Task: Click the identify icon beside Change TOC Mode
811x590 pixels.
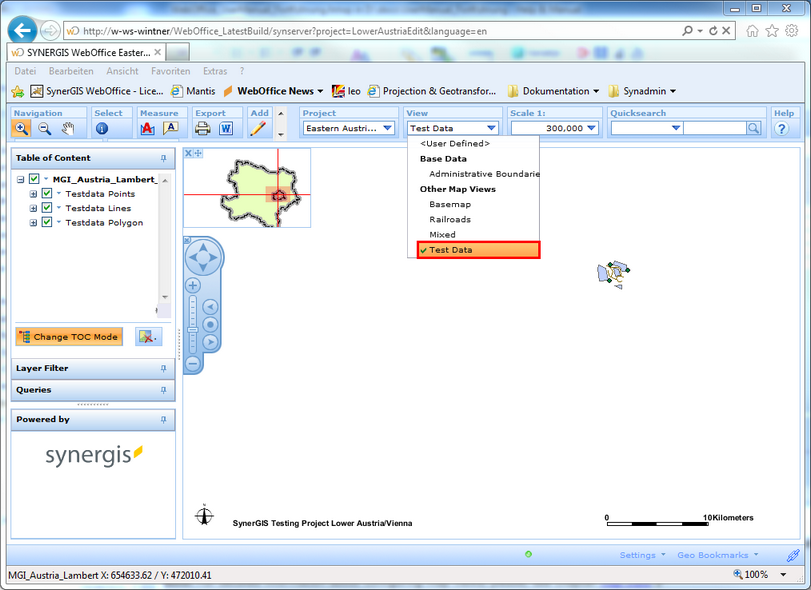Action: pyautogui.click(x=146, y=334)
